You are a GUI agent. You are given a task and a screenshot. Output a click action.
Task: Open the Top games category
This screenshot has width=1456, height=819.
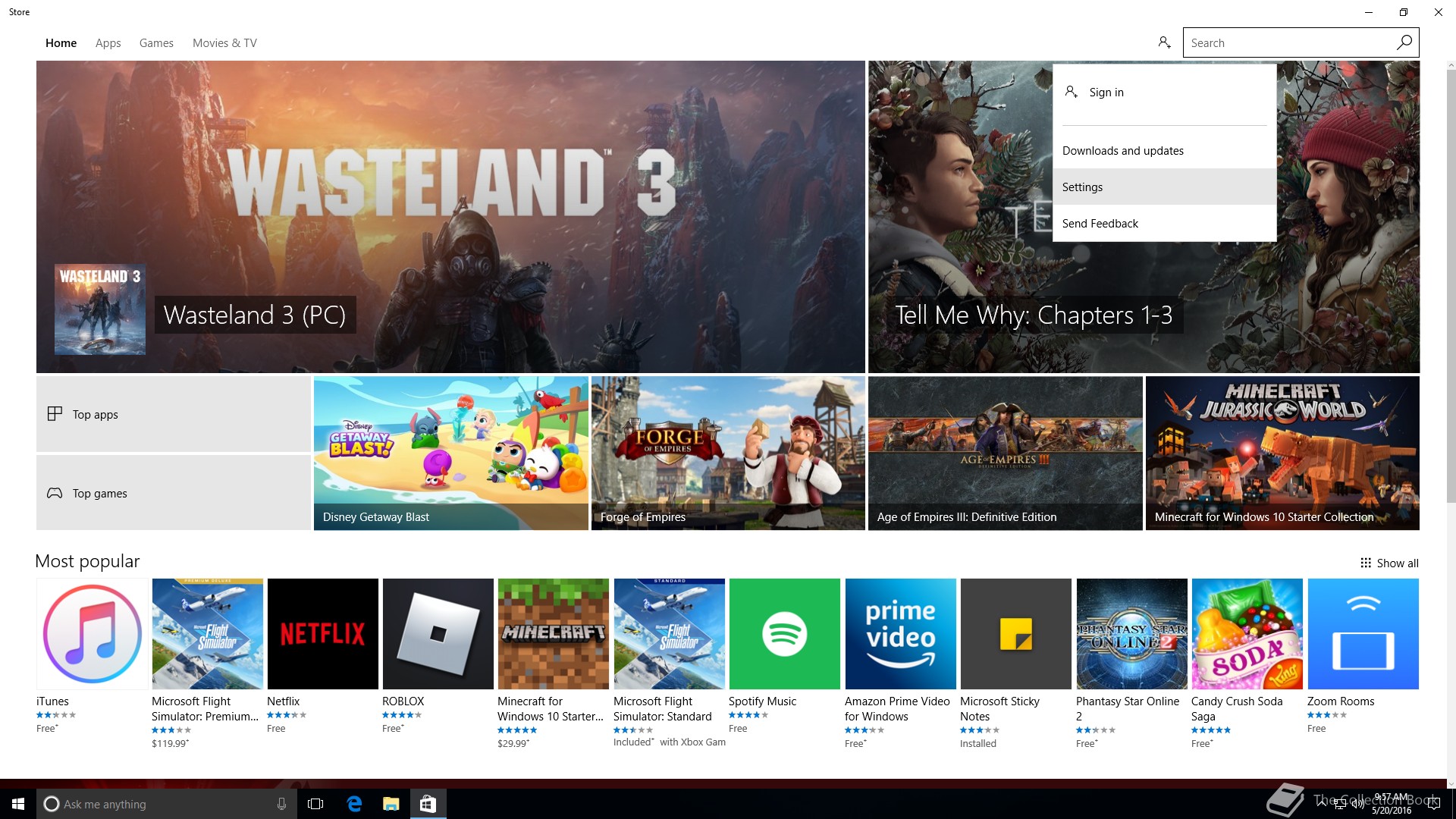[x=174, y=493]
